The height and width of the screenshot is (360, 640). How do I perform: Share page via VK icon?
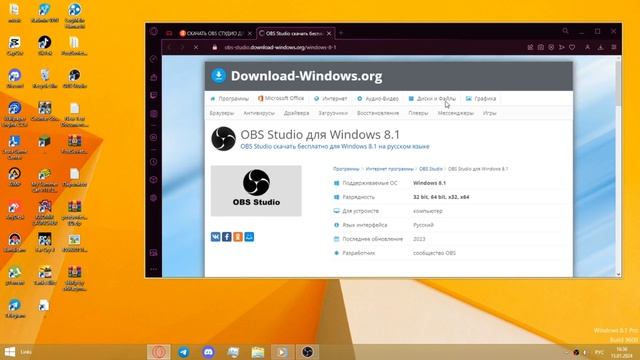(216, 237)
